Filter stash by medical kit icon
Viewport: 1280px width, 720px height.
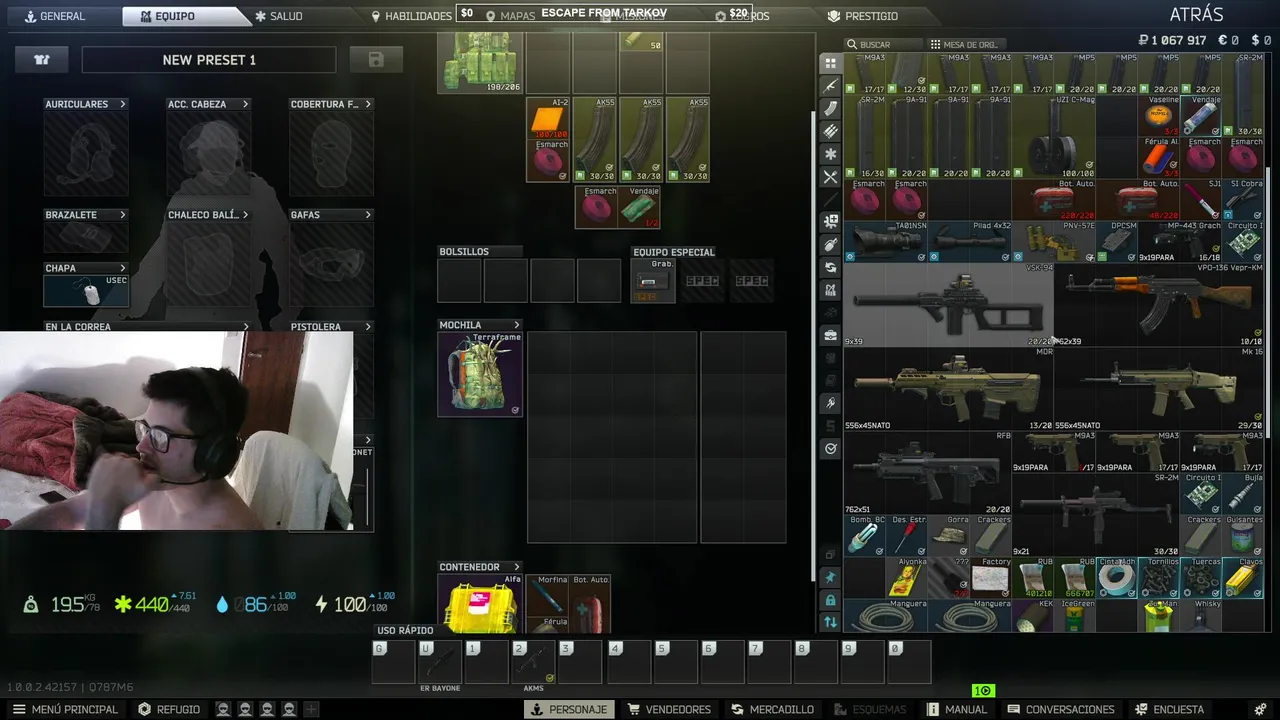pos(830,221)
